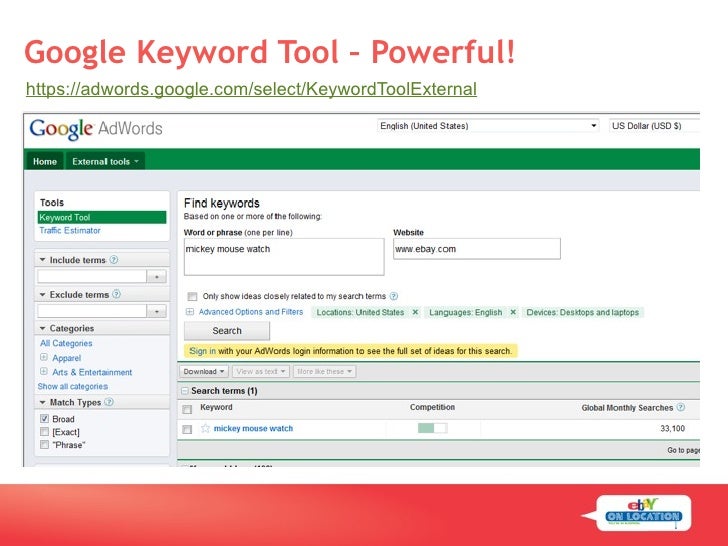The image size is (728, 546).
Task: Select Keyword Tool in Tools panel
Action: coord(102,217)
